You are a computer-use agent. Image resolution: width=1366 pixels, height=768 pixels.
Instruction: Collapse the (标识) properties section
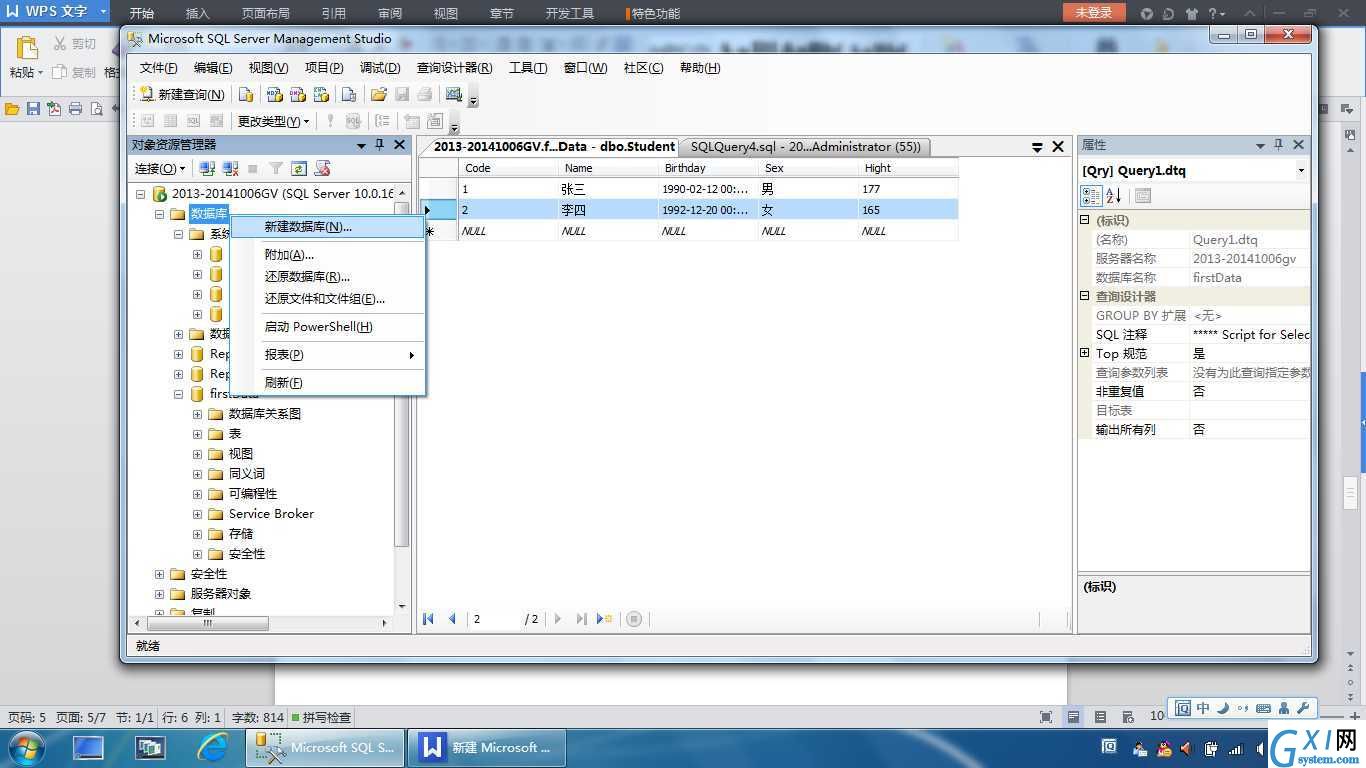(1085, 221)
